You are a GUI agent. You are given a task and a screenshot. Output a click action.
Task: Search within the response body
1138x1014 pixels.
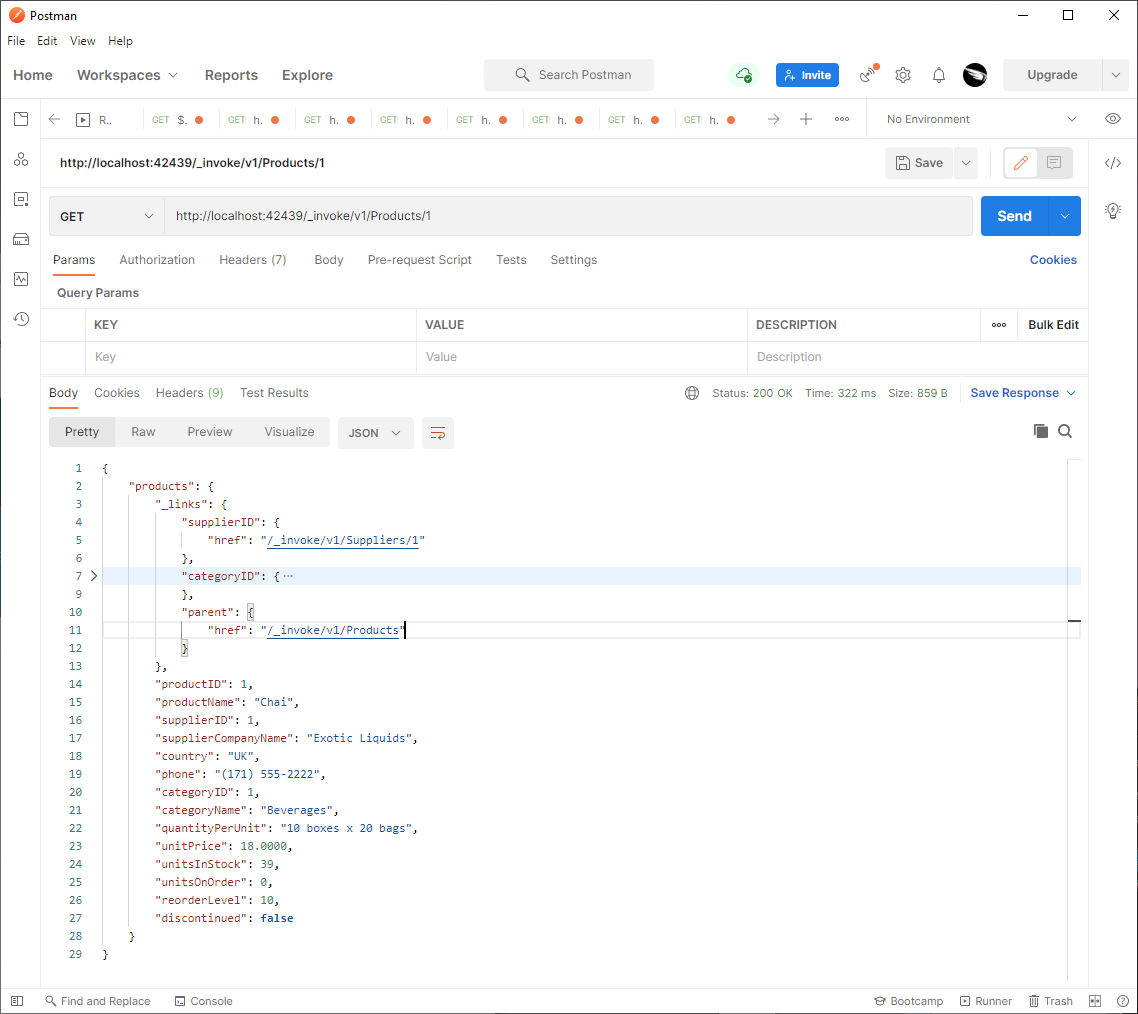(x=1065, y=431)
